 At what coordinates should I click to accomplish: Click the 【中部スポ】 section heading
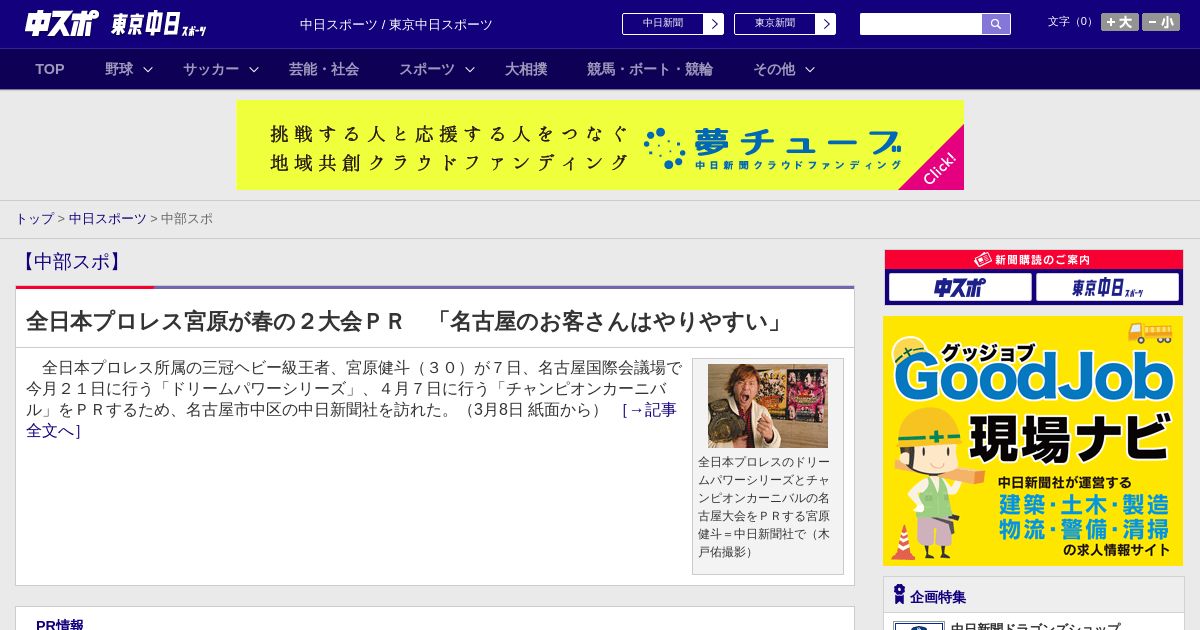[71, 262]
